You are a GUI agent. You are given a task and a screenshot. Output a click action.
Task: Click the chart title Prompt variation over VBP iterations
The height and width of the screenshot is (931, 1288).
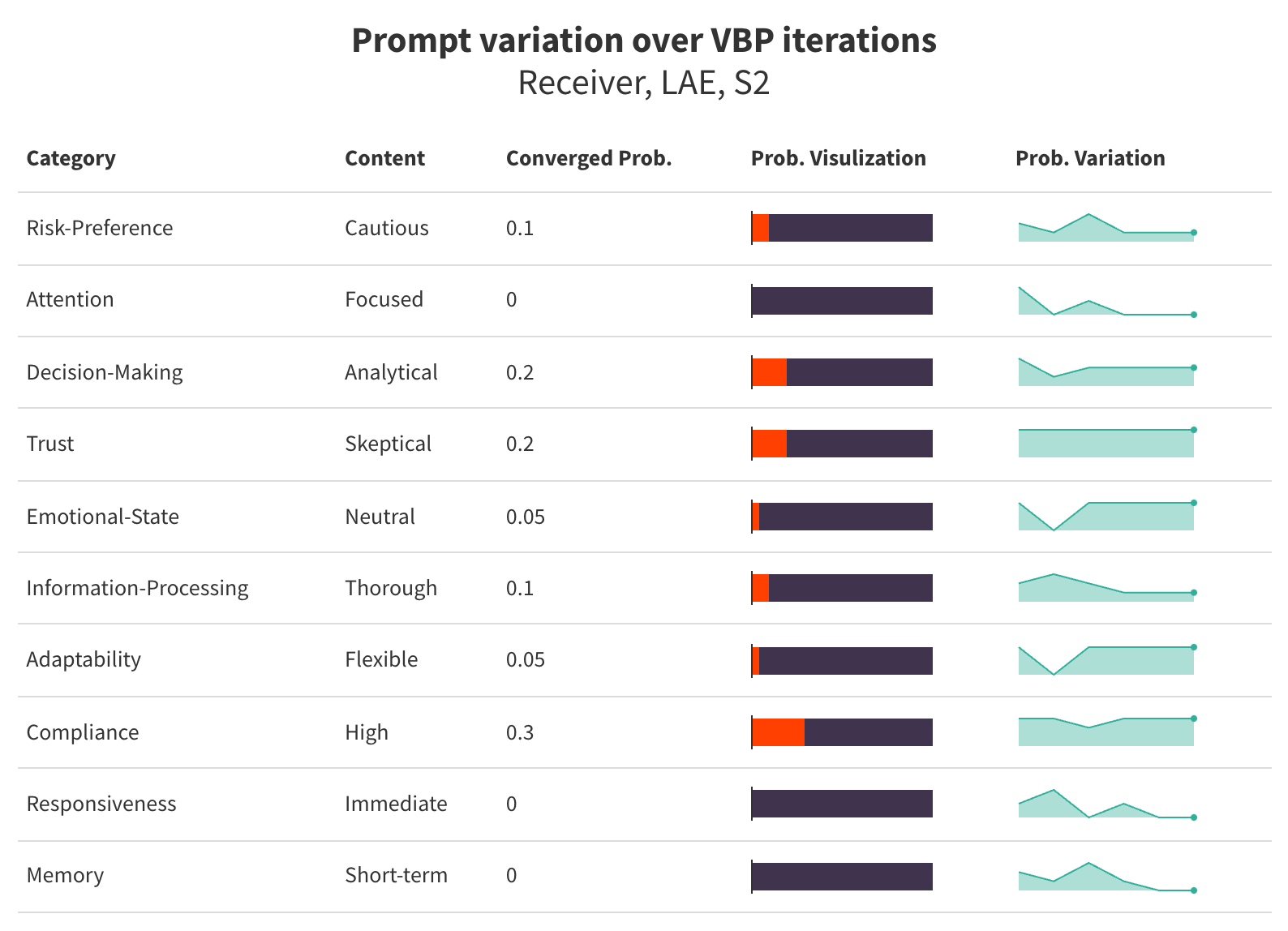644,41
